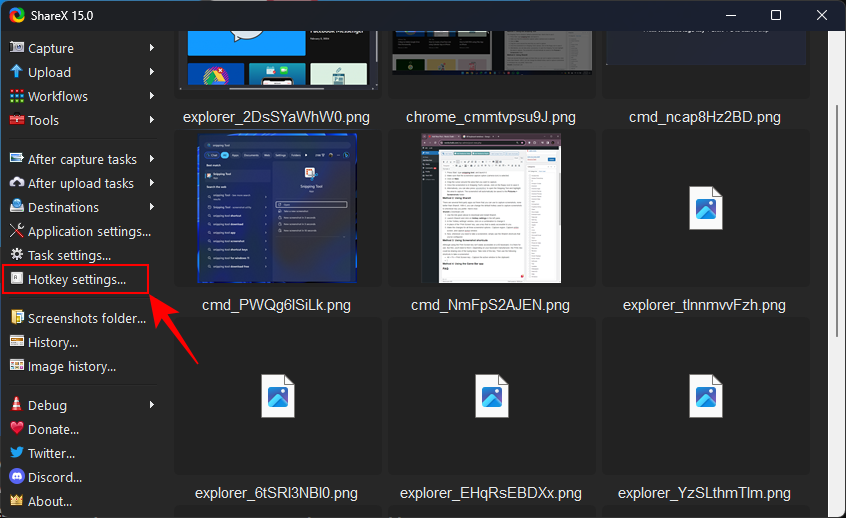Click the explorer_EHqRsEBDXx.png file name

coord(490,493)
